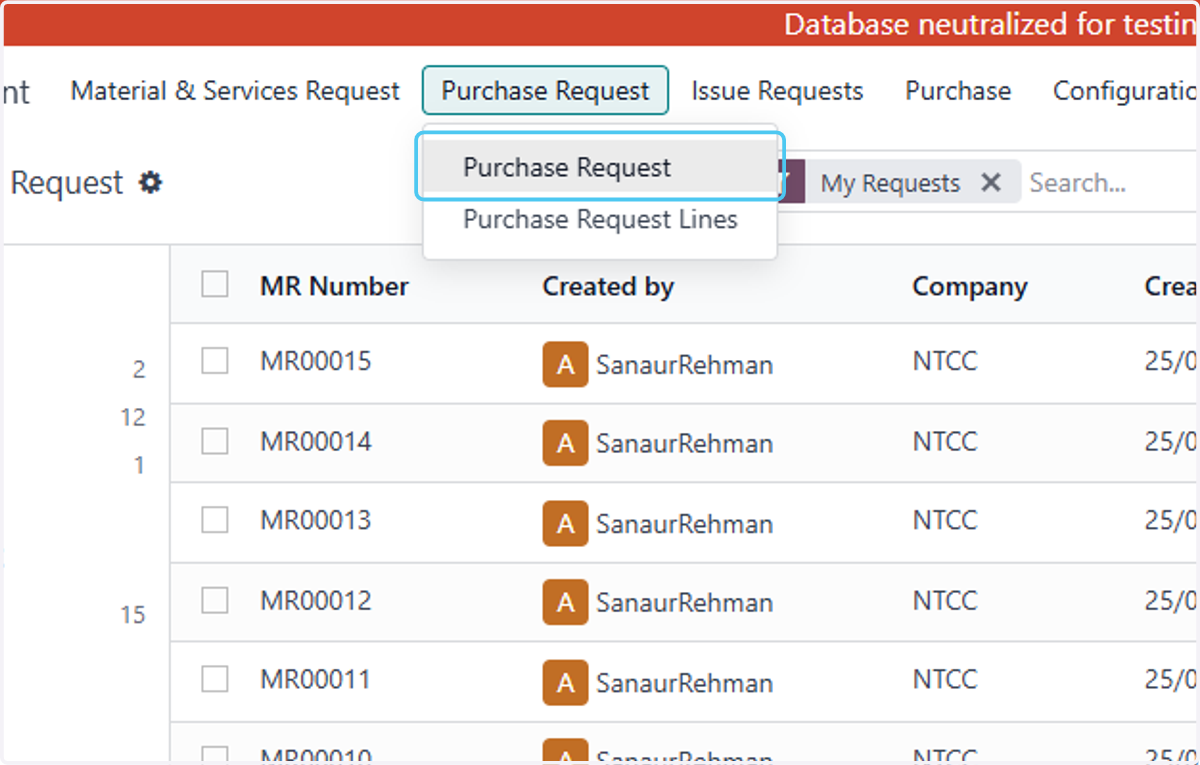Image resolution: width=1200 pixels, height=765 pixels.
Task: Tick the checkbox for MR00015
Action: click(215, 361)
